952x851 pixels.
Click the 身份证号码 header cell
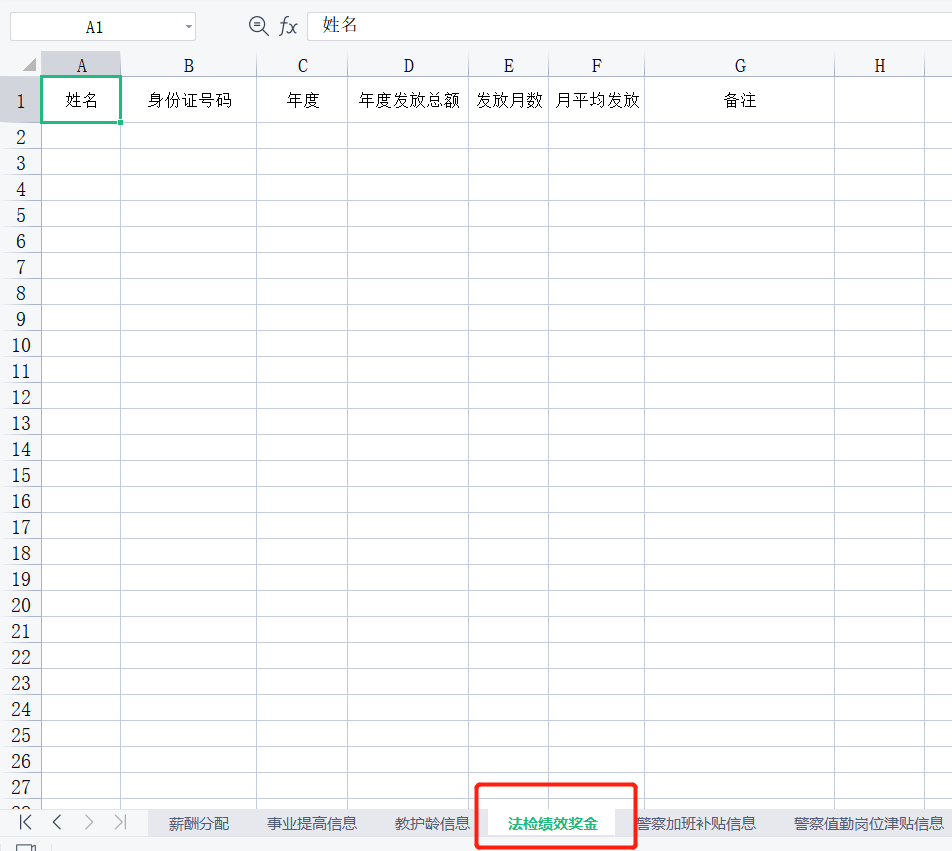189,100
